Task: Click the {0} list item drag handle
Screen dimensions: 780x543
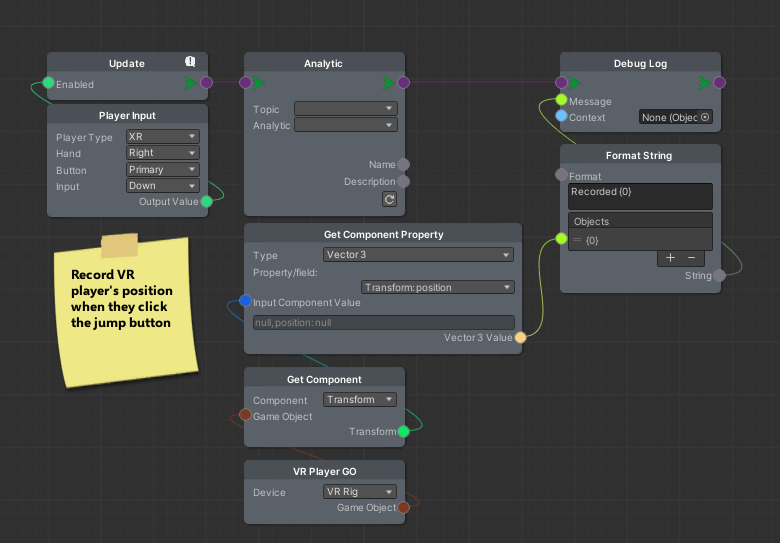Action: (x=577, y=240)
